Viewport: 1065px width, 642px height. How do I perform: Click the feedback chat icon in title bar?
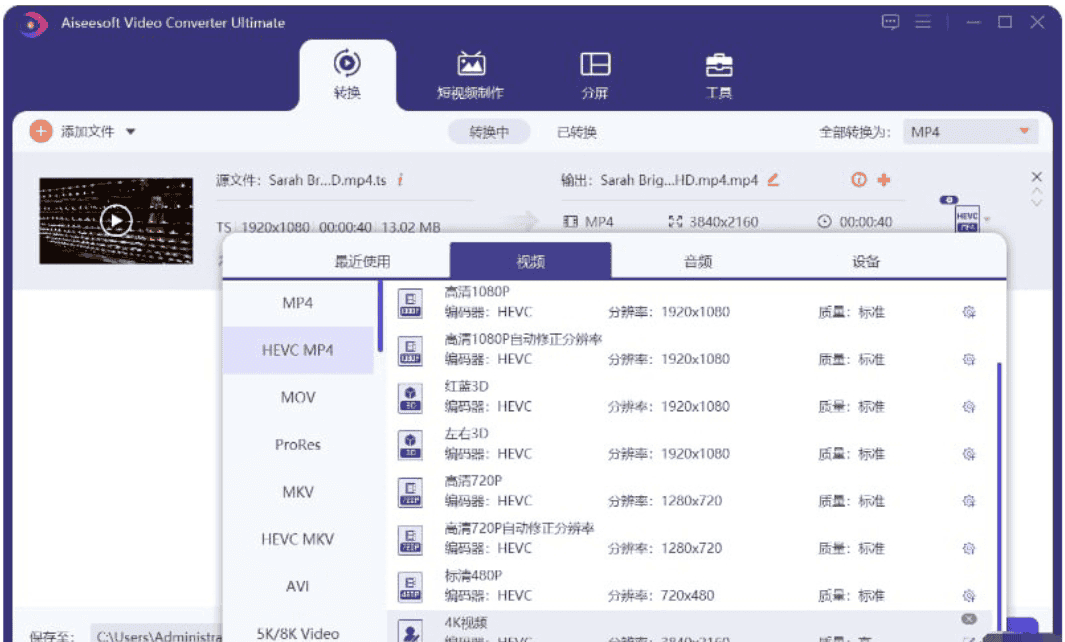[889, 22]
